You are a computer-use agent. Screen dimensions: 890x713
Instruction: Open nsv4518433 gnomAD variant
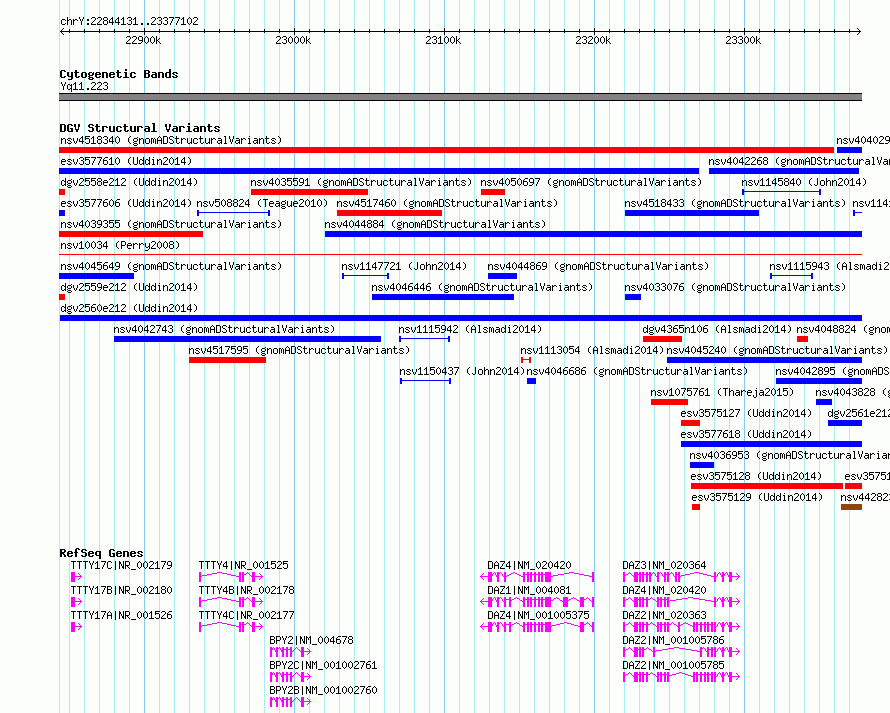point(735,203)
